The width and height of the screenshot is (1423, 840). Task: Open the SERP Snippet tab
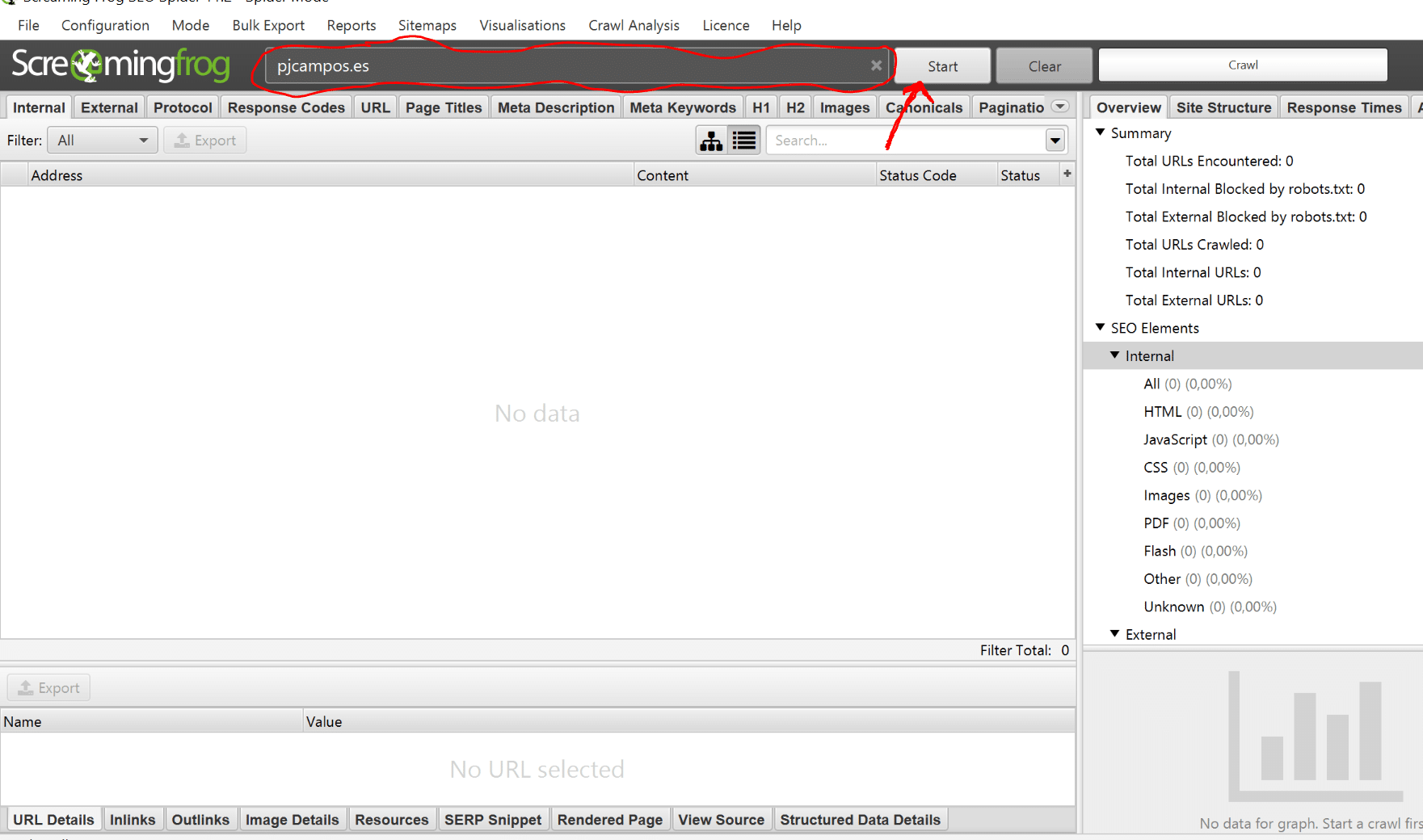[493, 820]
